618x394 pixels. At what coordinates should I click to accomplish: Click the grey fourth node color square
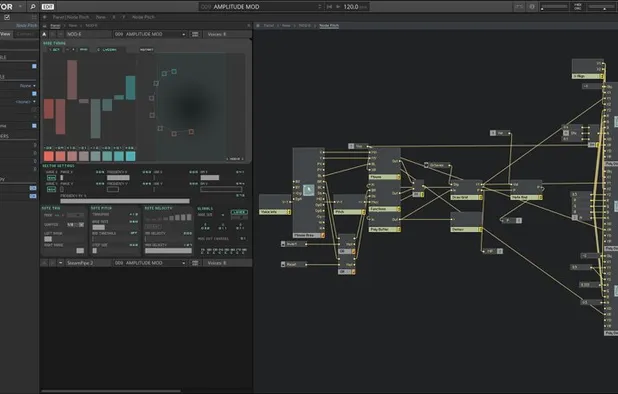[x=84, y=156]
